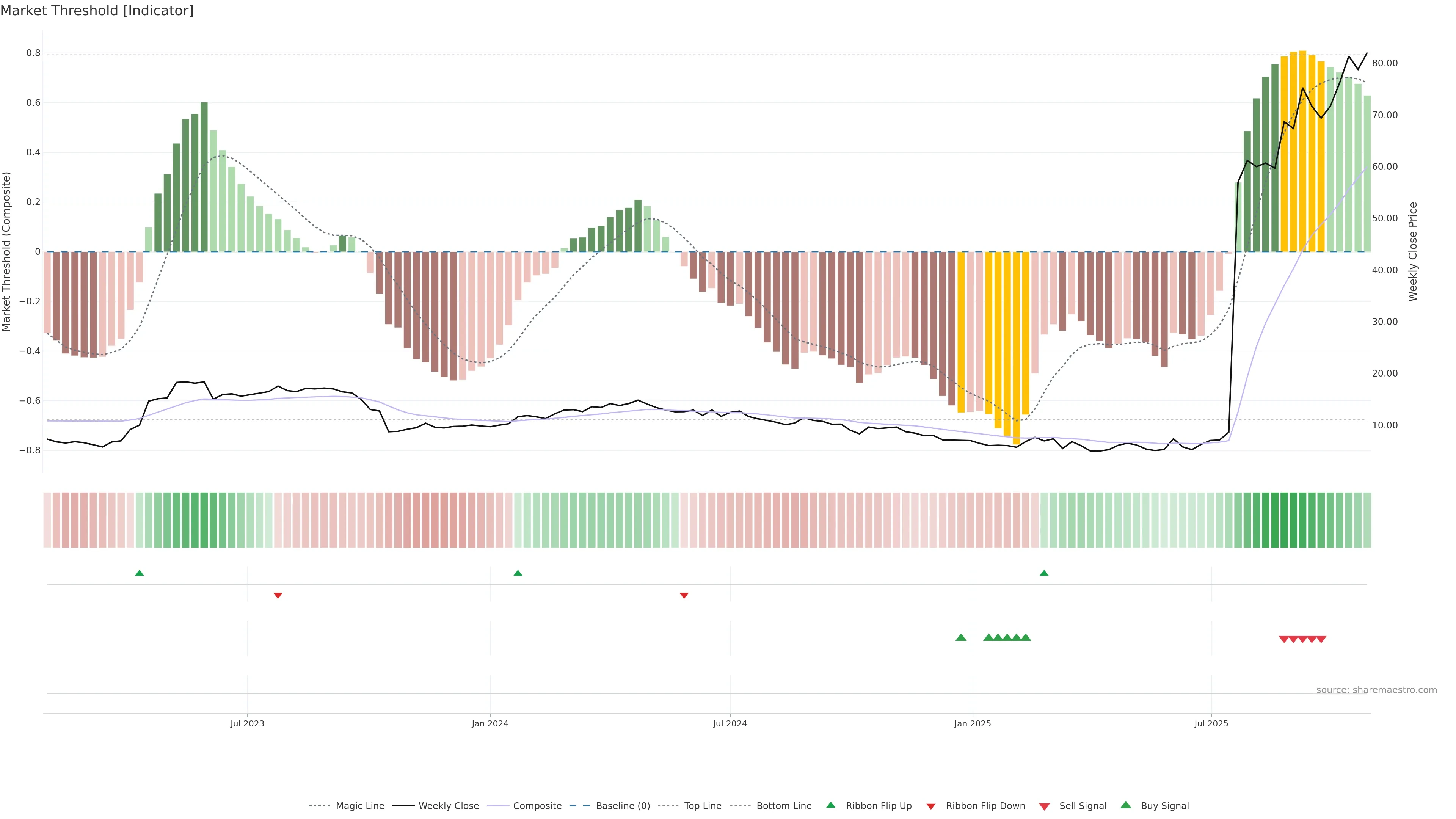
Task: Click the Ribbon Flip Down legend triangle
Action: click(x=931, y=806)
